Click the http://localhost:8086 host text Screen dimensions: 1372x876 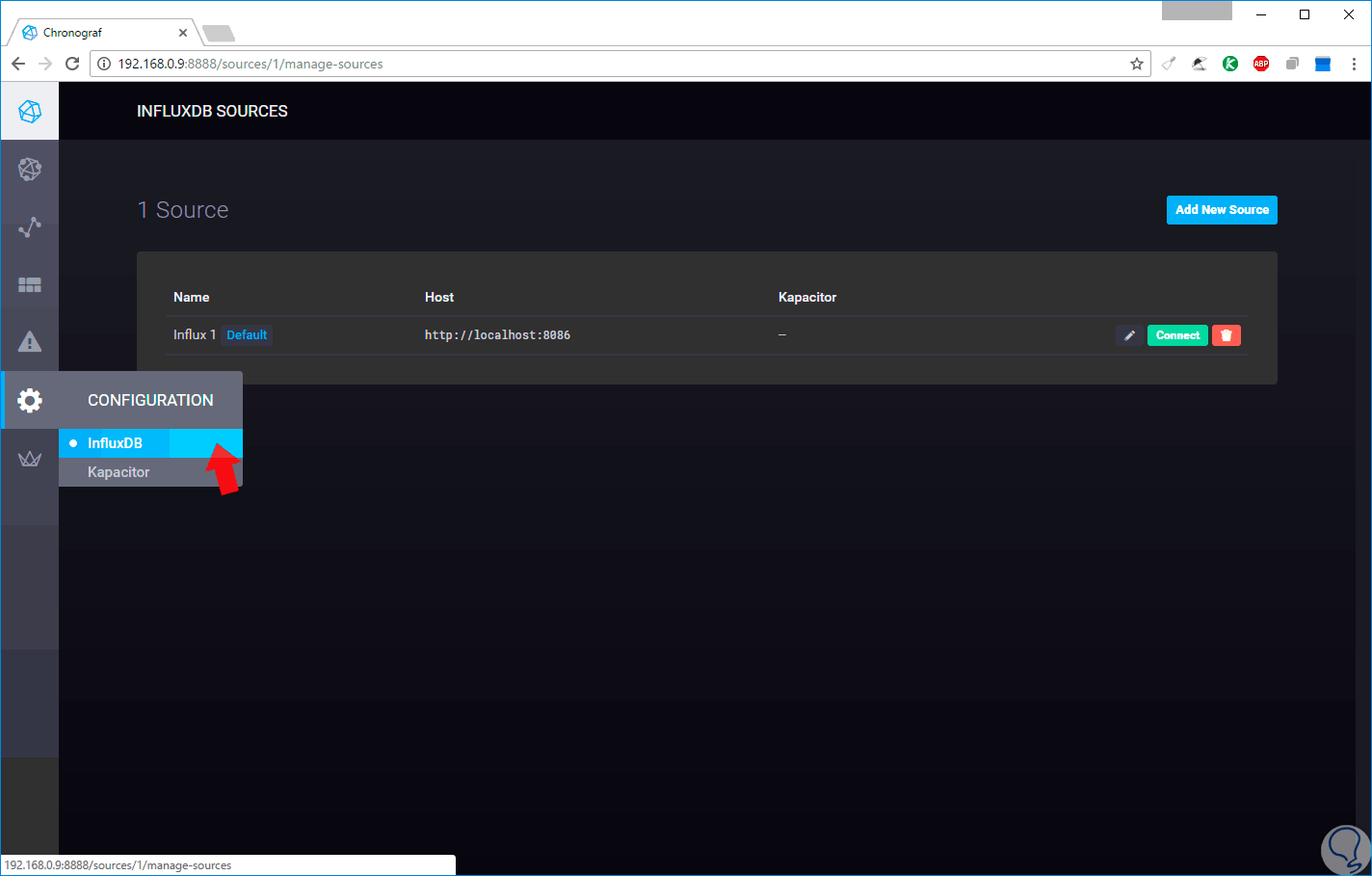tap(497, 335)
